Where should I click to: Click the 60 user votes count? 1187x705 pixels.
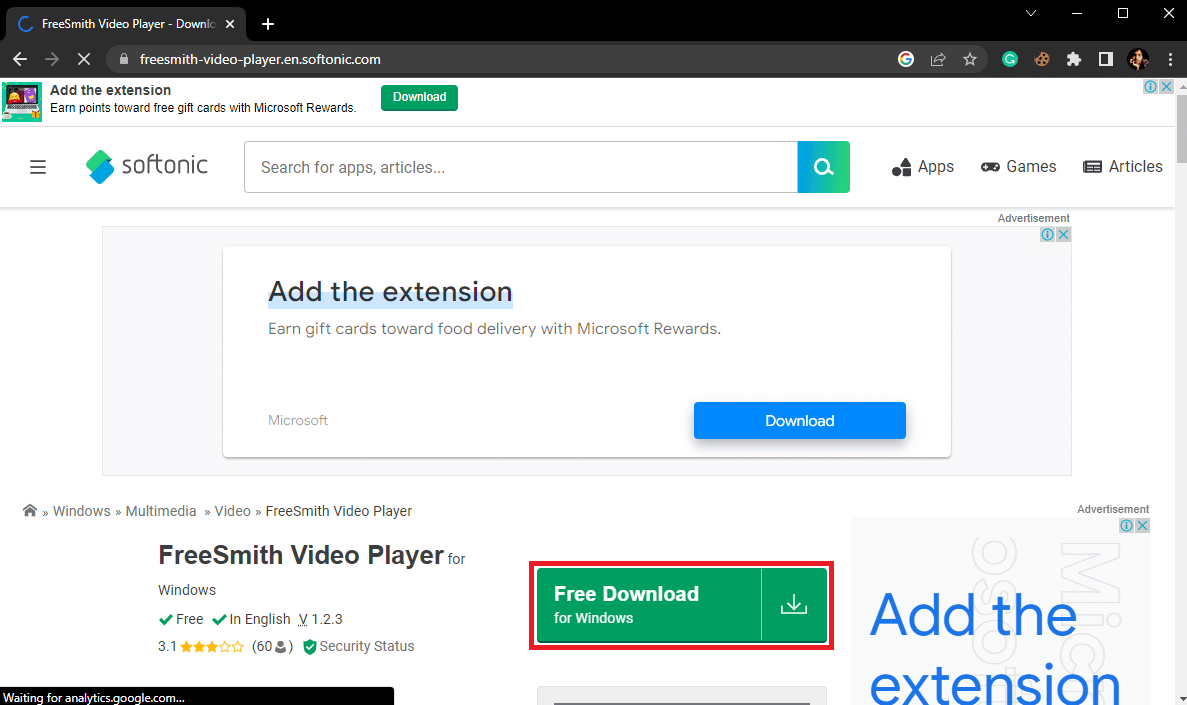pos(272,646)
